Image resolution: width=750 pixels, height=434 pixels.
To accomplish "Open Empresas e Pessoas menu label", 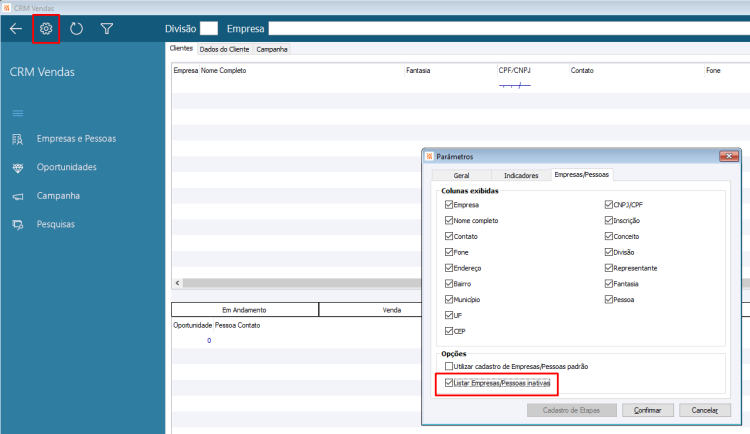I will tap(77, 139).
